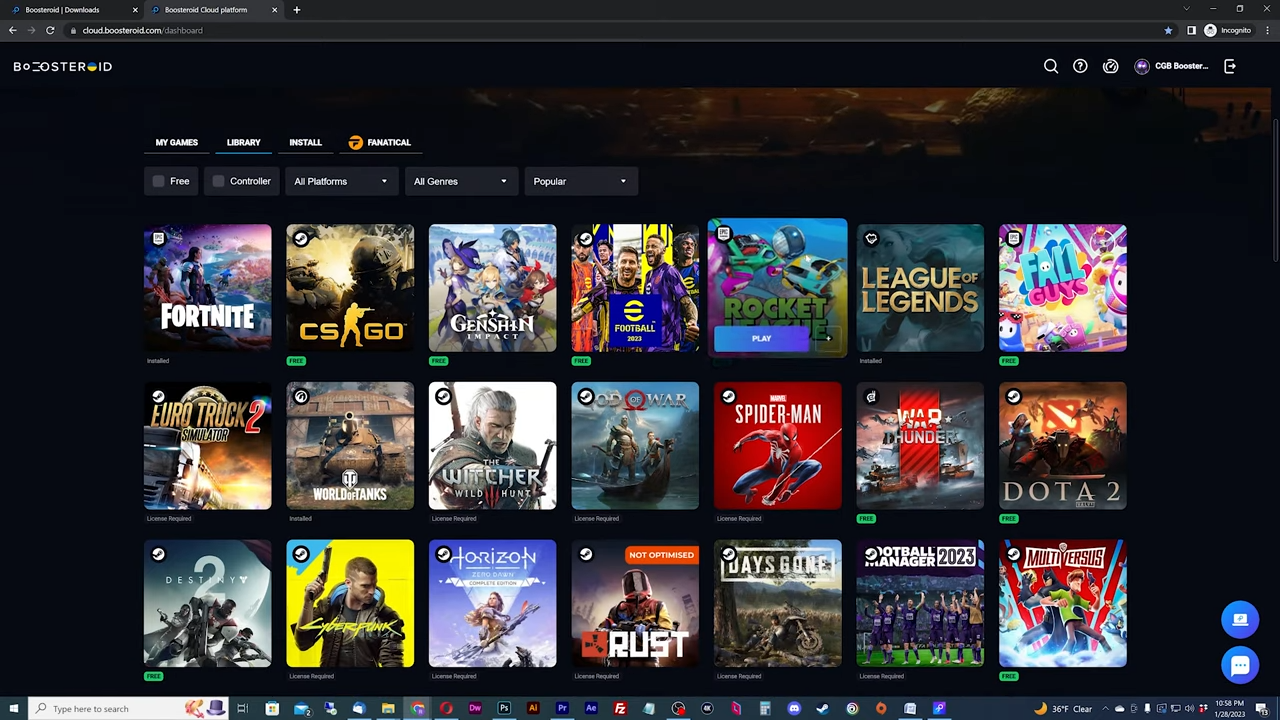Select the Spider-Man game card
1280x720 pixels.
click(x=778, y=446)
